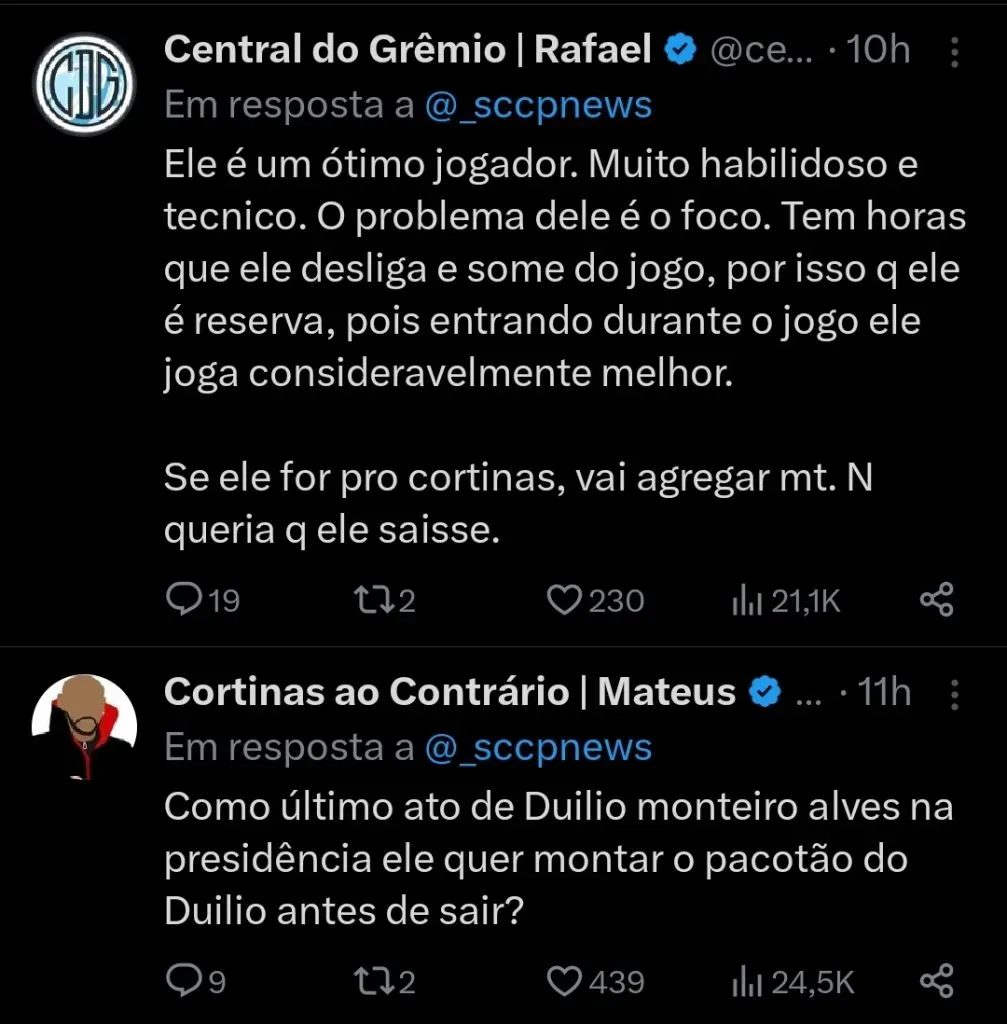
Task: Click verified badge next to Mateus
Action: (x=766, y=692)
